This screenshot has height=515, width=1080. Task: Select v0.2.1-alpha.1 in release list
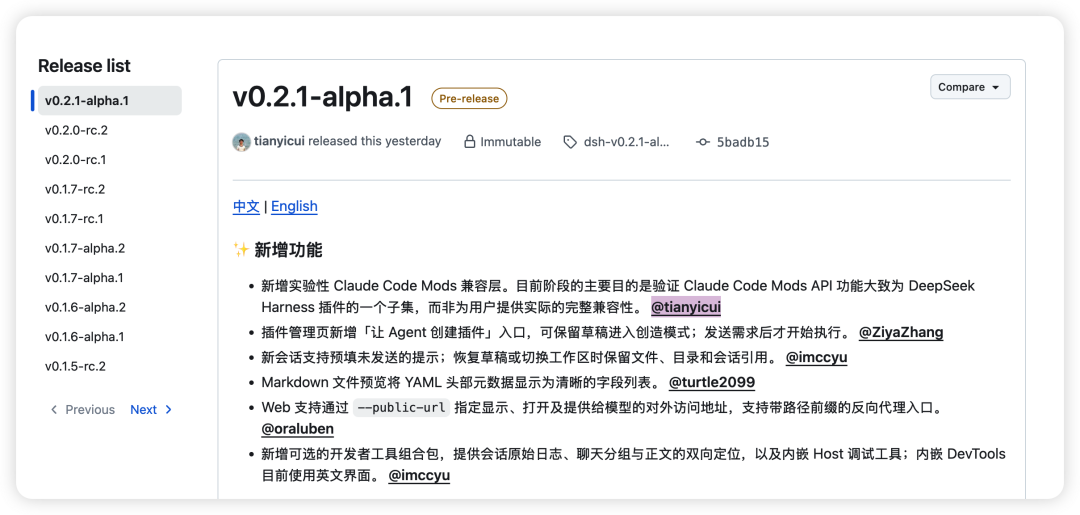pyautogui.click(x=110, y=101)
